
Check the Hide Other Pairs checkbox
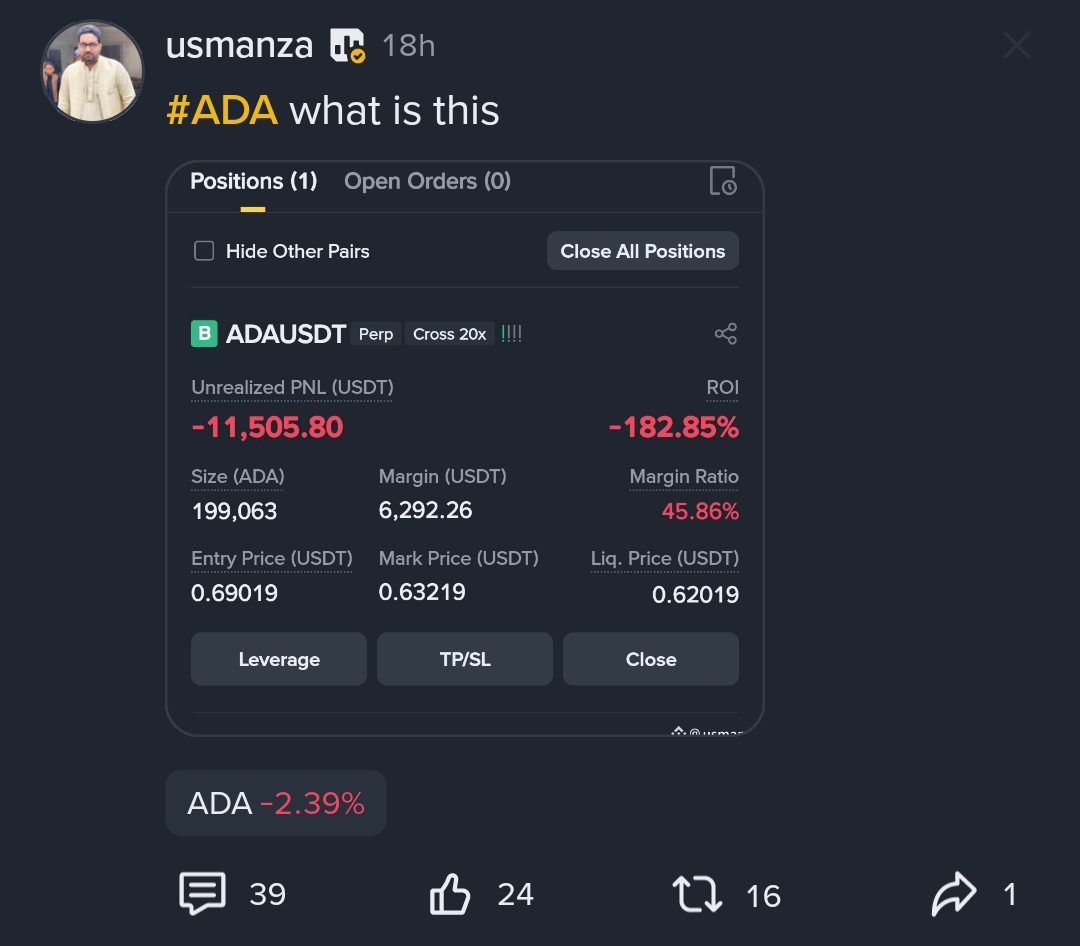pos(204,251)
